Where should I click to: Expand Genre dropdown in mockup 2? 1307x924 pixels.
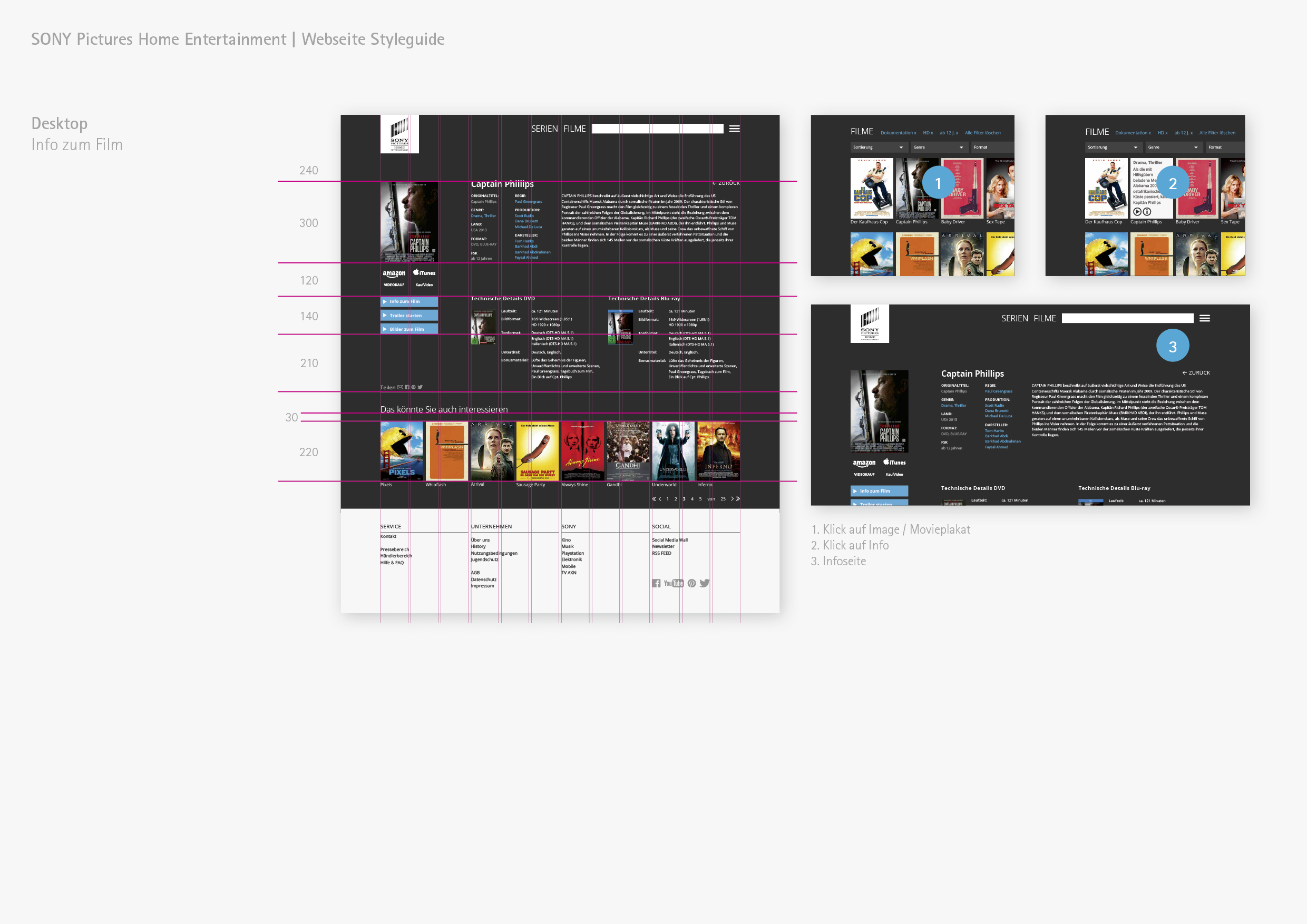click(x=1173, y=148)
